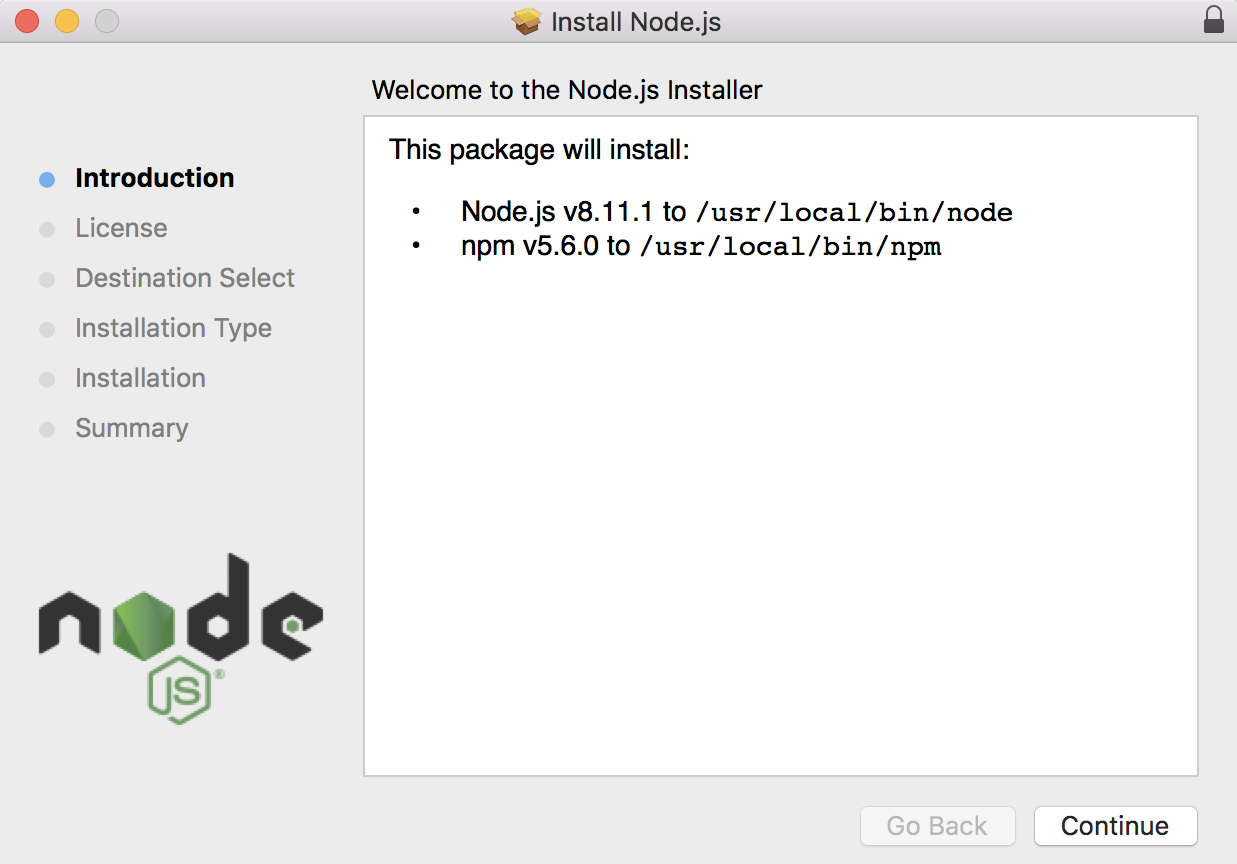
Task: Click the lock icon in title bar
Action: point(1213,21)
